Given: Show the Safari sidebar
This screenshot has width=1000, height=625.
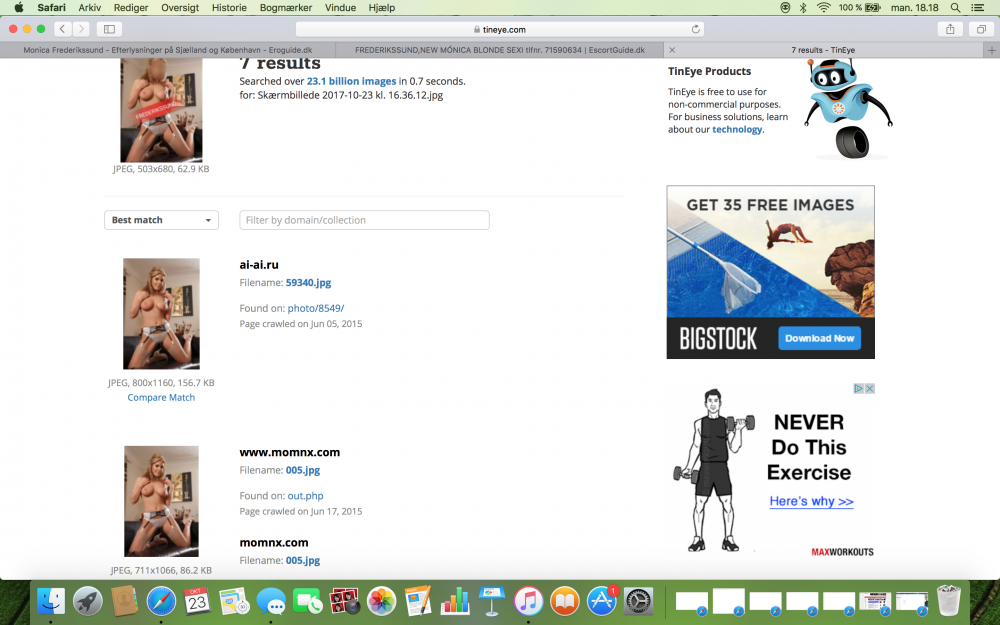Looking at the screenshot, I should click(109, 29).
